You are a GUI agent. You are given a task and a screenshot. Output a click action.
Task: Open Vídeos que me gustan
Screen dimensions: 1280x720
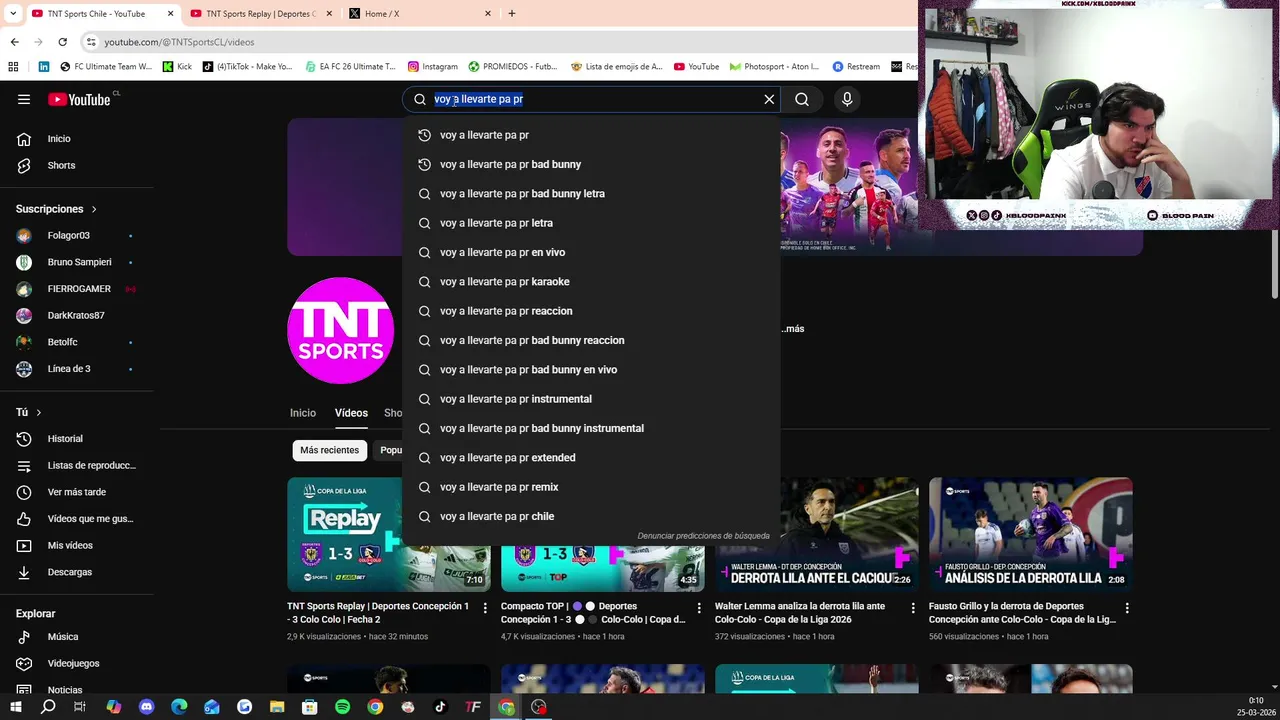tap(90, 518)
